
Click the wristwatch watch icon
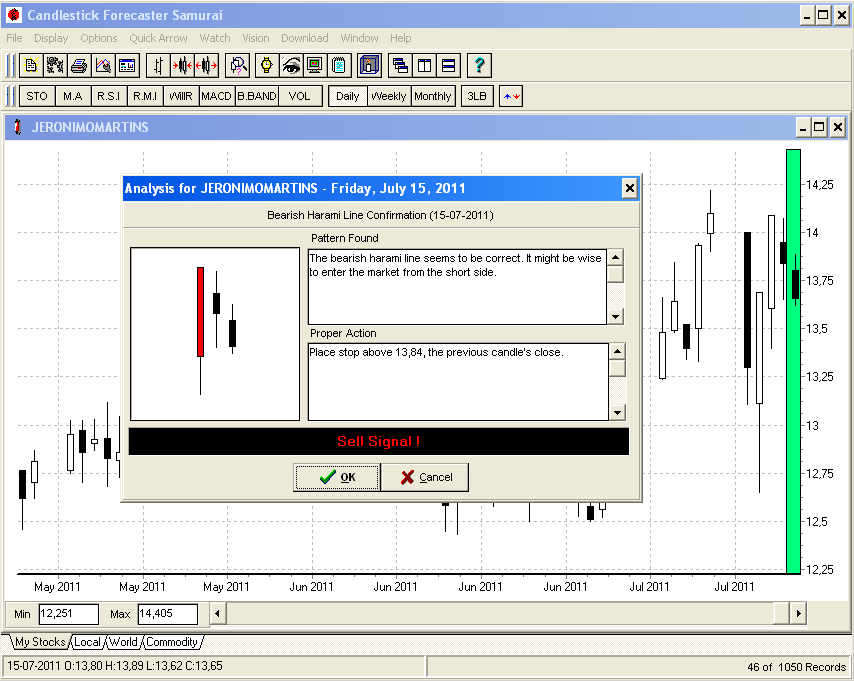click(267, 66)
